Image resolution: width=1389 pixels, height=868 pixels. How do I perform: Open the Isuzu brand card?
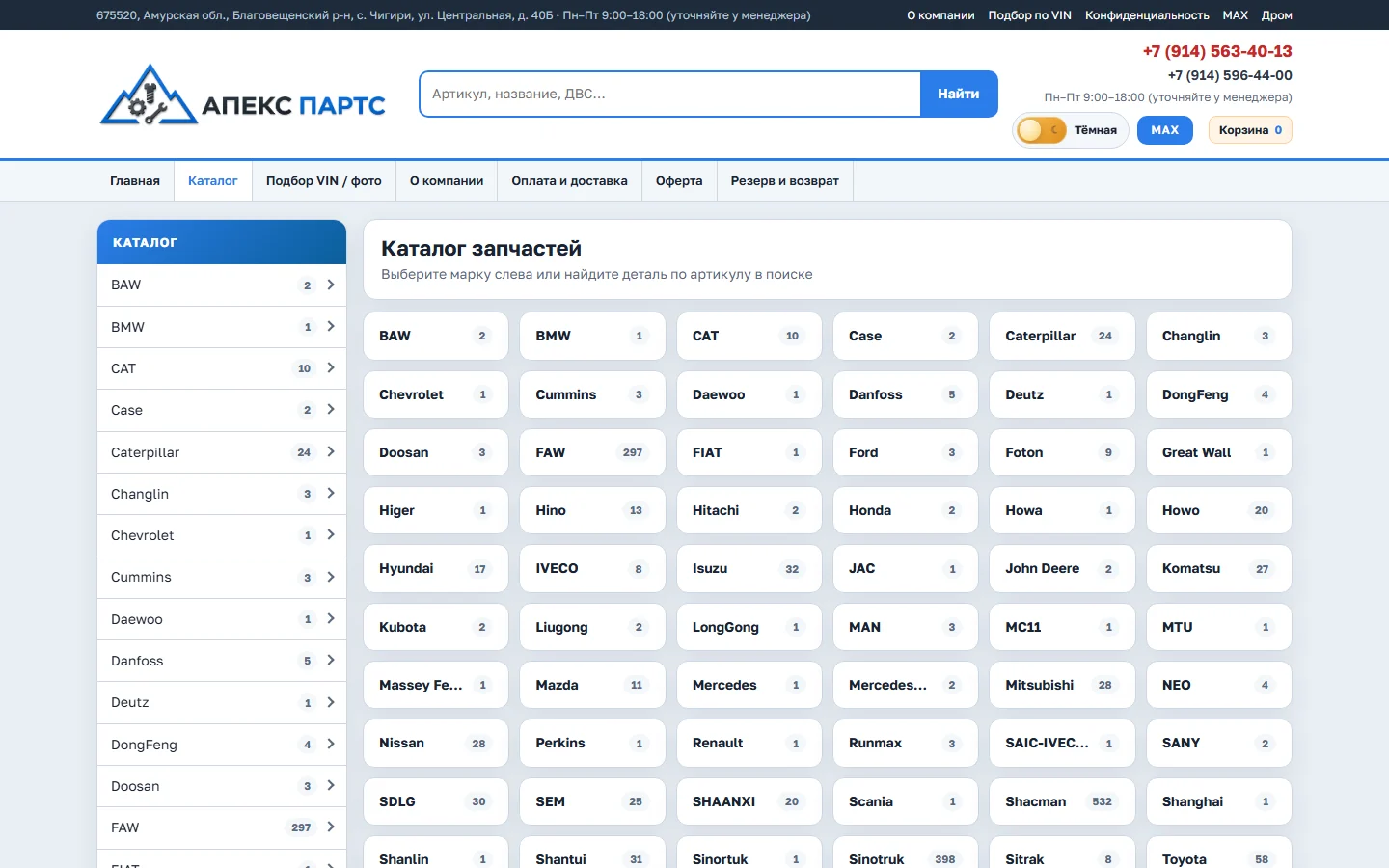pos(749,568)
